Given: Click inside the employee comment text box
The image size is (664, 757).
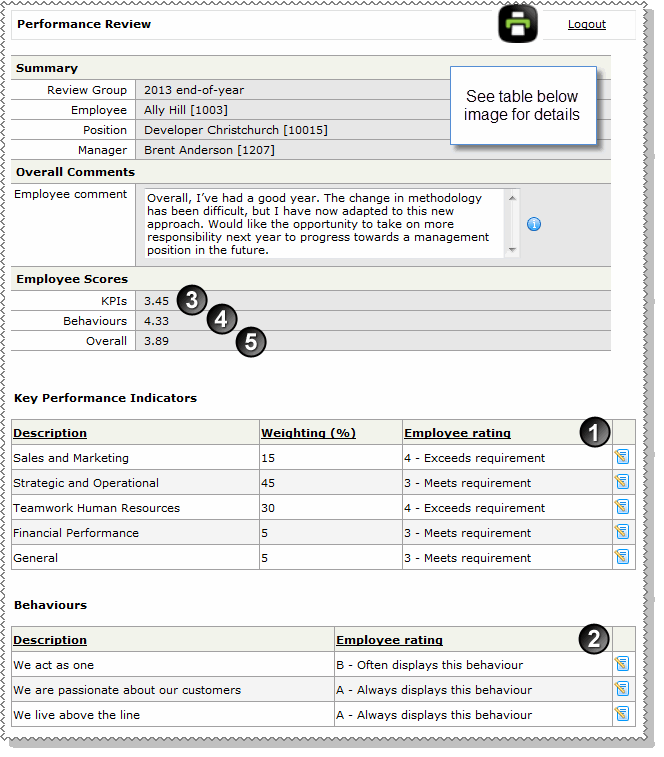Looking at the screenshot, I should [x=324, y=224].
